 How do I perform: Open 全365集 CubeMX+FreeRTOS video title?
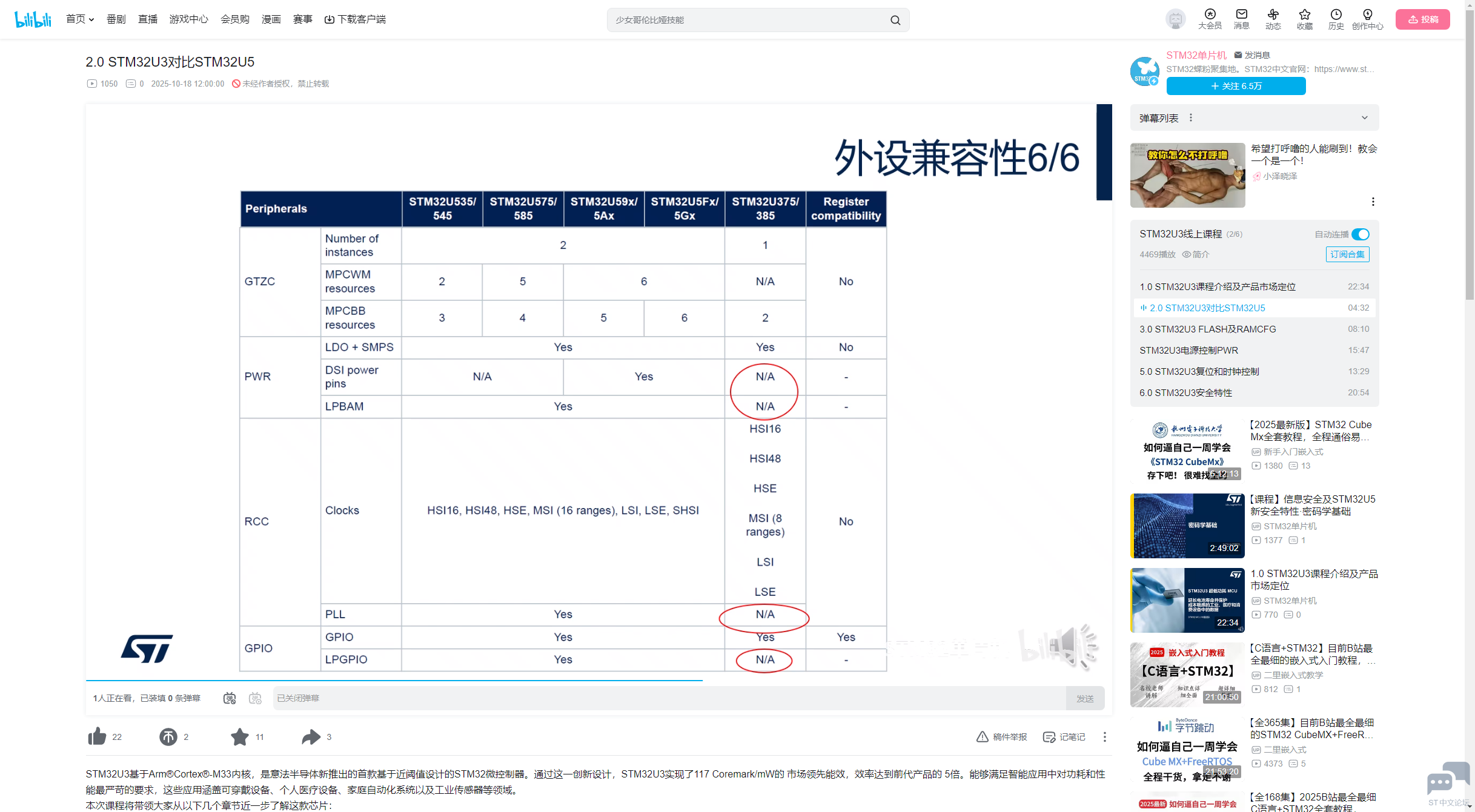click(1313, 728)
